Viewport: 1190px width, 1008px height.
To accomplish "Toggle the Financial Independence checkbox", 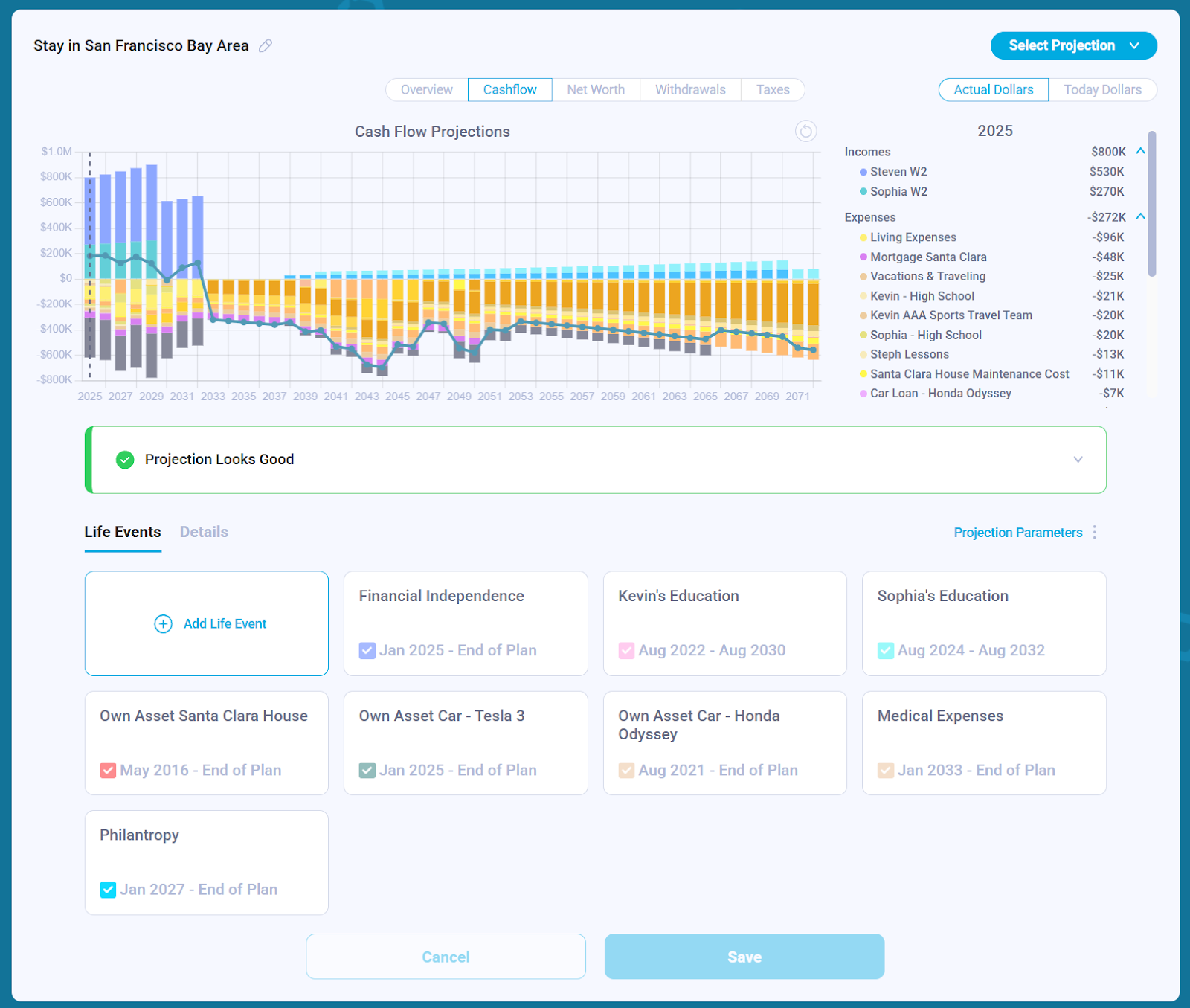I will pos(367,651).
